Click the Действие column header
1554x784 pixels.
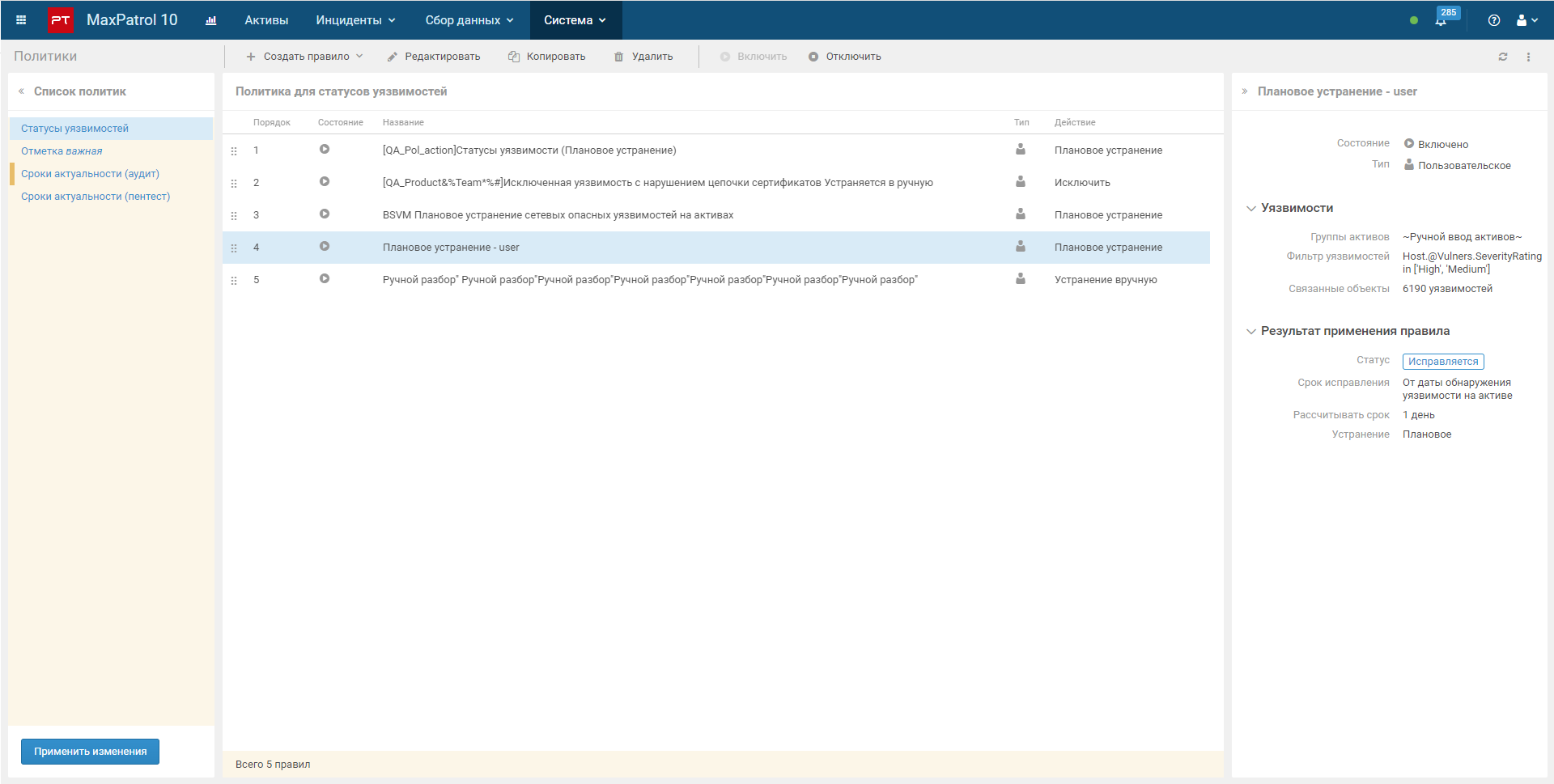tap(1075, 123)
